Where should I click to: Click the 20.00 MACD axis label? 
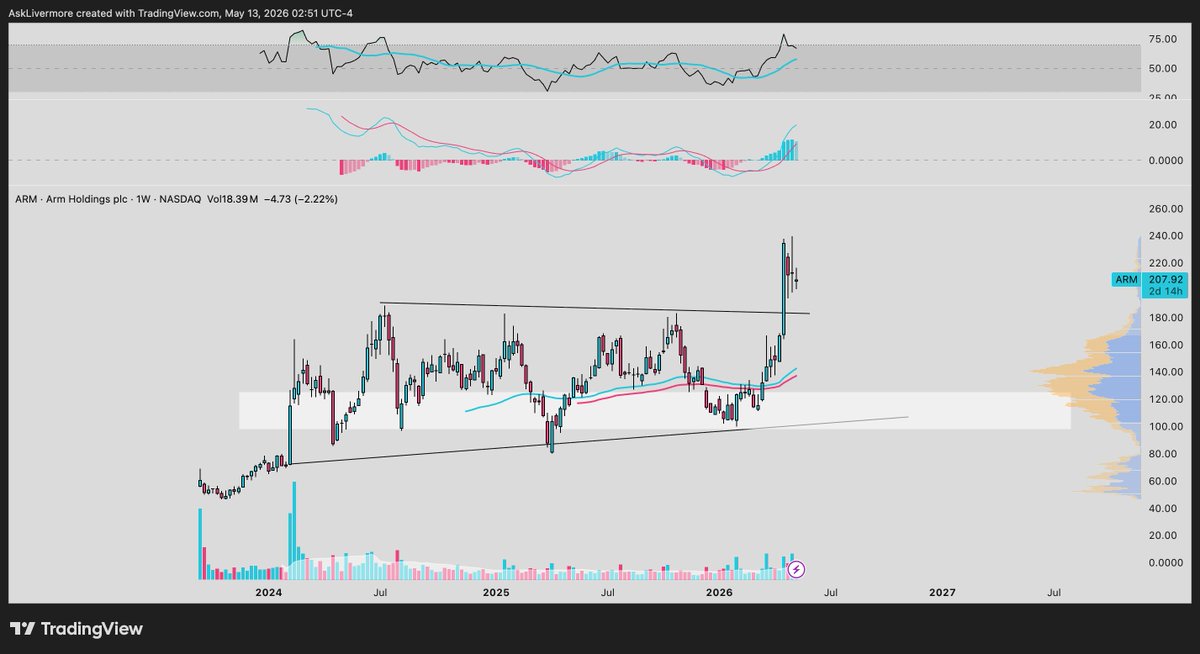[1163, 125]
